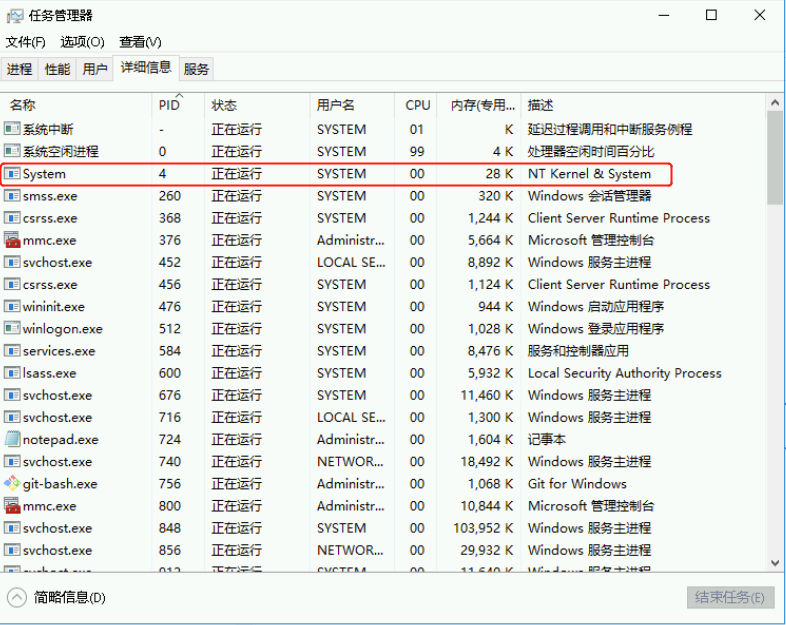
Task: Click icon of svchost.exe with PID 452
Action: 12,262
